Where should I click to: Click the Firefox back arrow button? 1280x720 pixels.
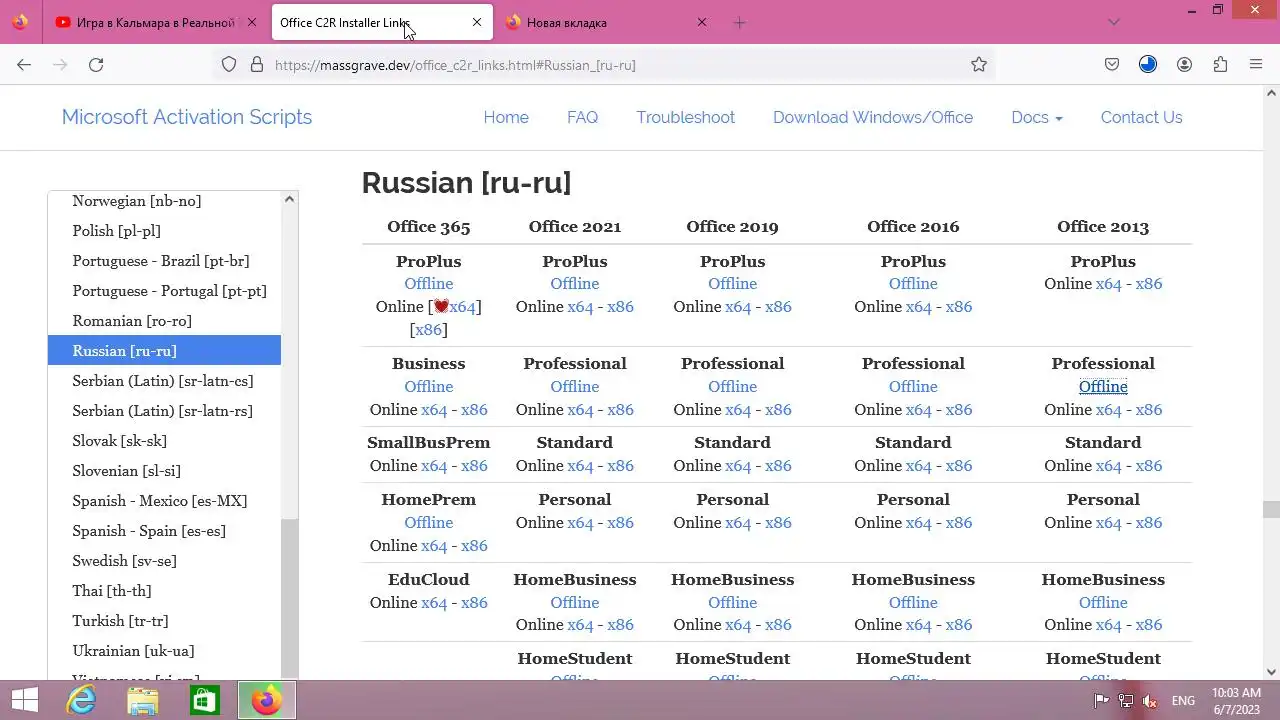click(x=24, y=65)
